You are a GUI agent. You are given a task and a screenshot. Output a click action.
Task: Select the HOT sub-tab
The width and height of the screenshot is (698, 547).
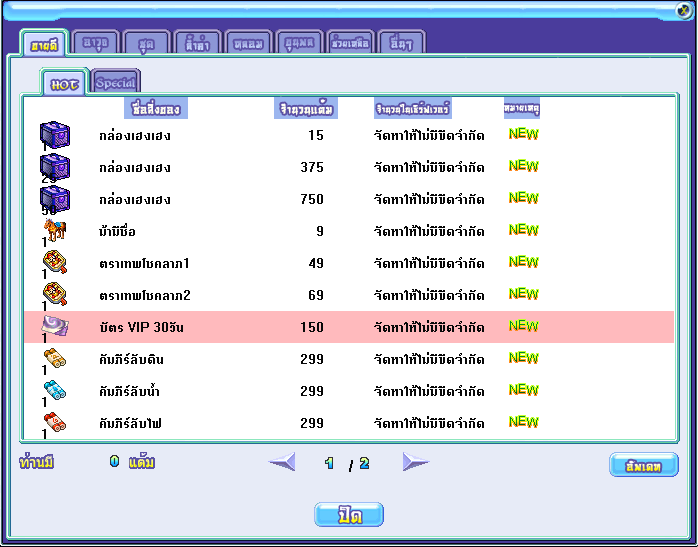65,82
